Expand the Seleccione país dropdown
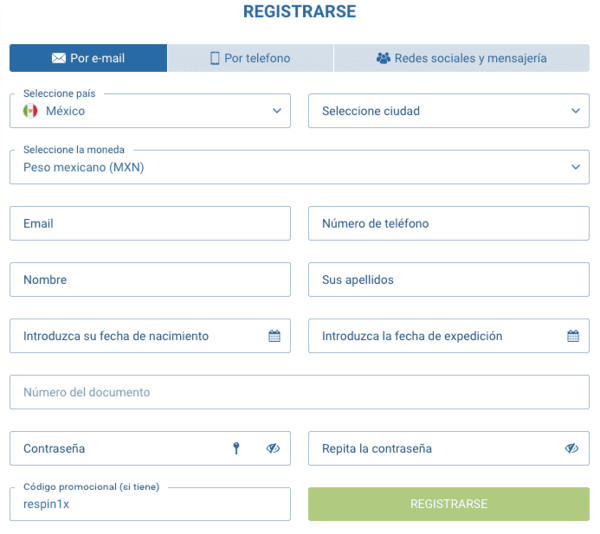The height and width of the screenshot is (534, 600). pyautogui.click(x=277, y=111)
